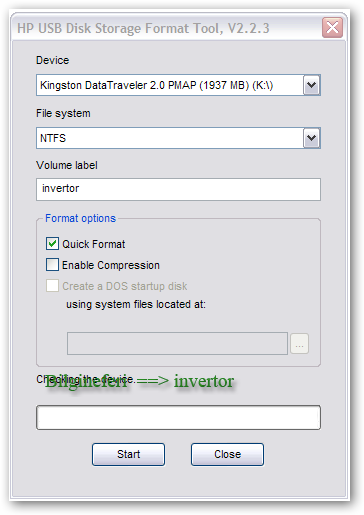This screenshot has width=364, height=515.
Task: Select the Kingston DataTraveler device field
Action: 178,85
